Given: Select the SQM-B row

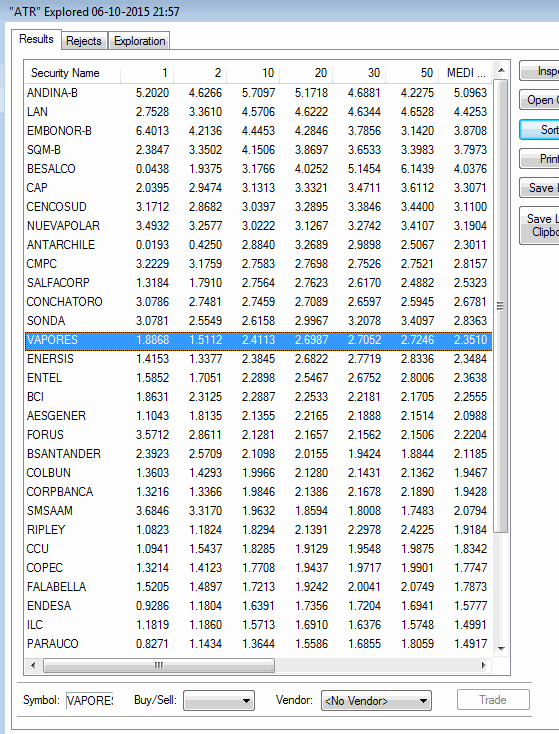Looking at the screenshot, I should point(258,150).
